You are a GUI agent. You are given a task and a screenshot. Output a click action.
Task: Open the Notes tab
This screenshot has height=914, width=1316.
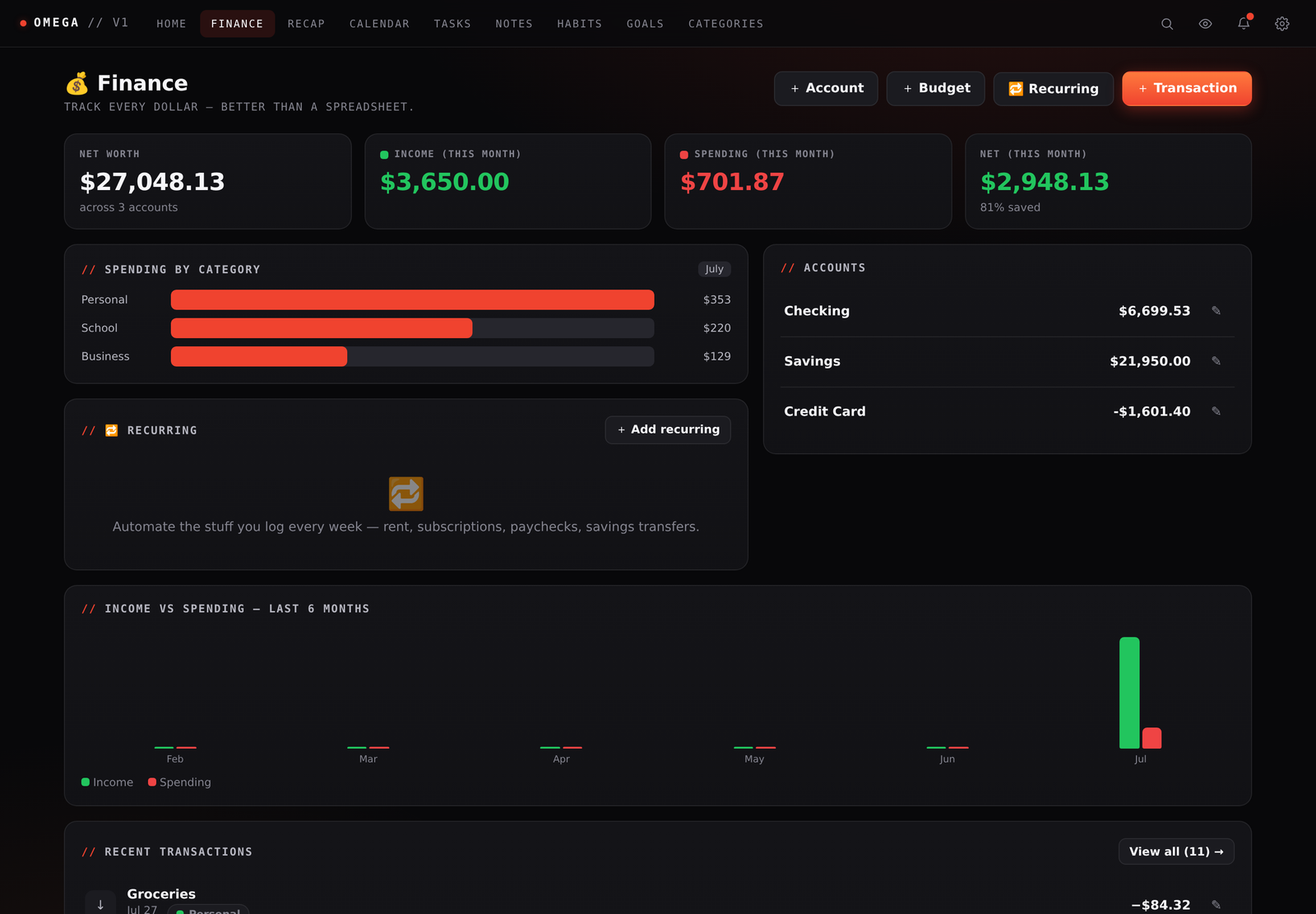click(514, 24)
